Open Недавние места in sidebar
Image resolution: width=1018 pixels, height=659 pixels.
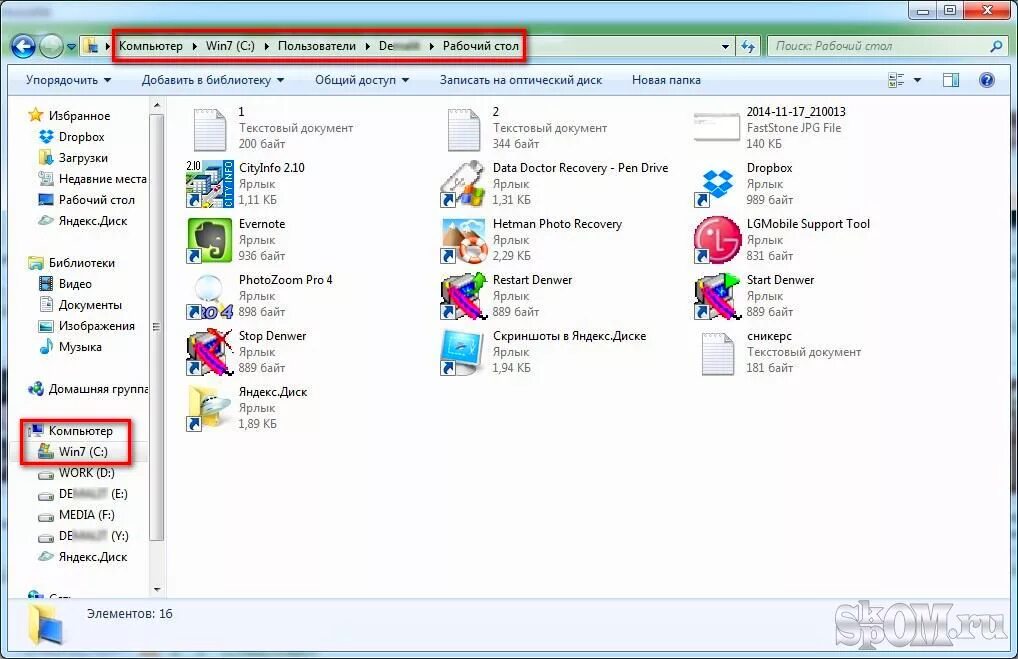pos(102,179)
